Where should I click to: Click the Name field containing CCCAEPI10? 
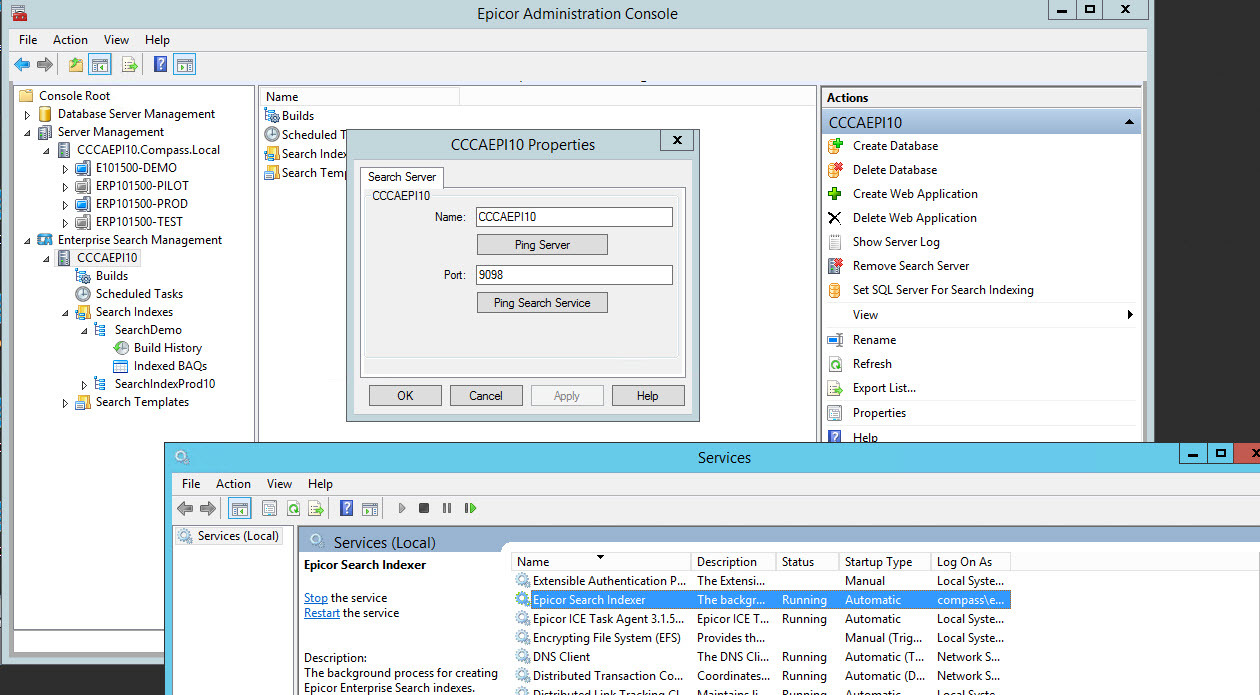coord(574,217)
